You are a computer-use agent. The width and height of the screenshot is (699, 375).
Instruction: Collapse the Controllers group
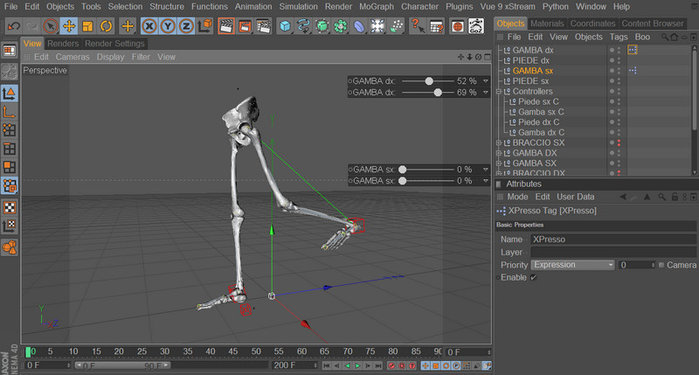pos(499,91)
